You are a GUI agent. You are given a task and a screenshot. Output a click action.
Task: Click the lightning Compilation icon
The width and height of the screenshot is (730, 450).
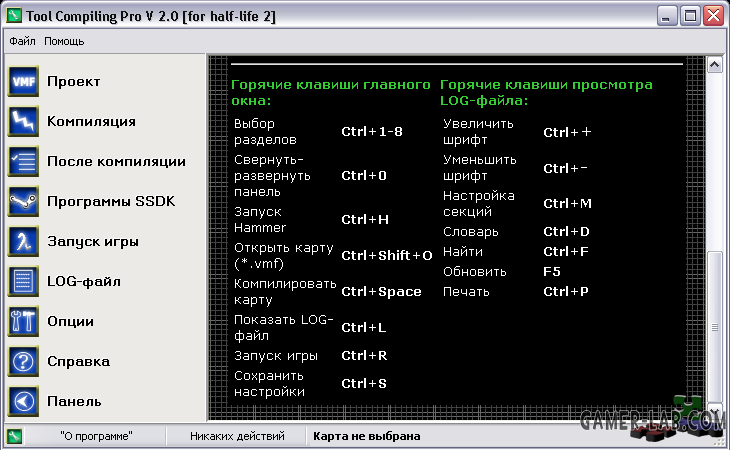23,121
